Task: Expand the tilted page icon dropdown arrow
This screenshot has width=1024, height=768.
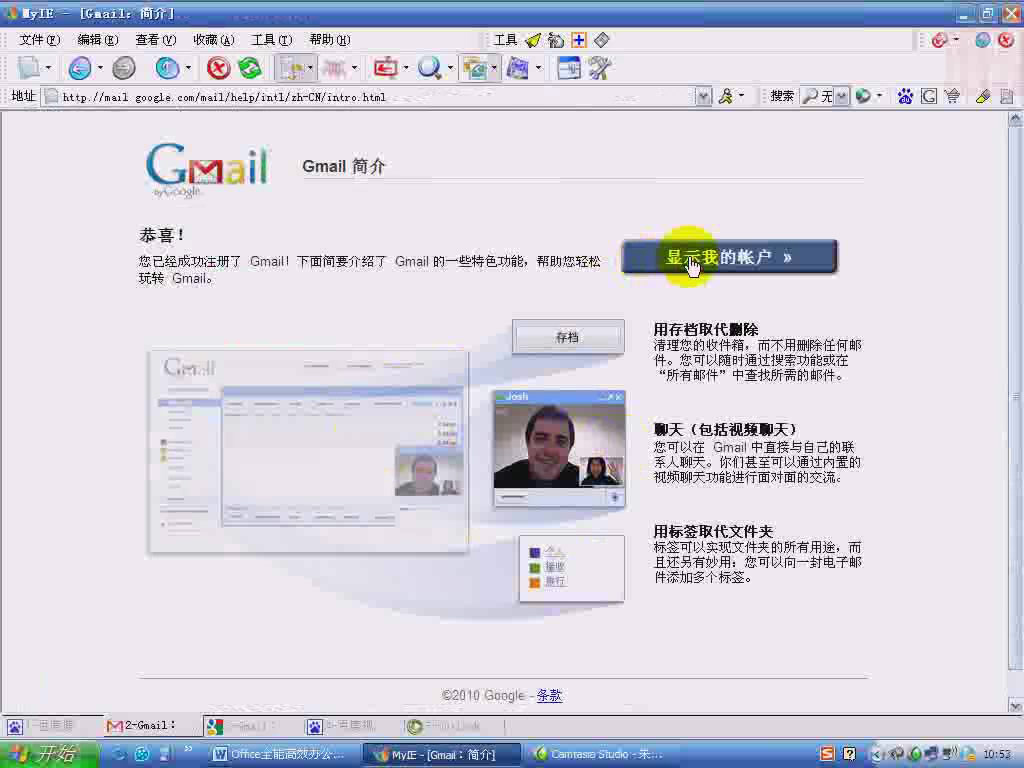Action: 538,68
